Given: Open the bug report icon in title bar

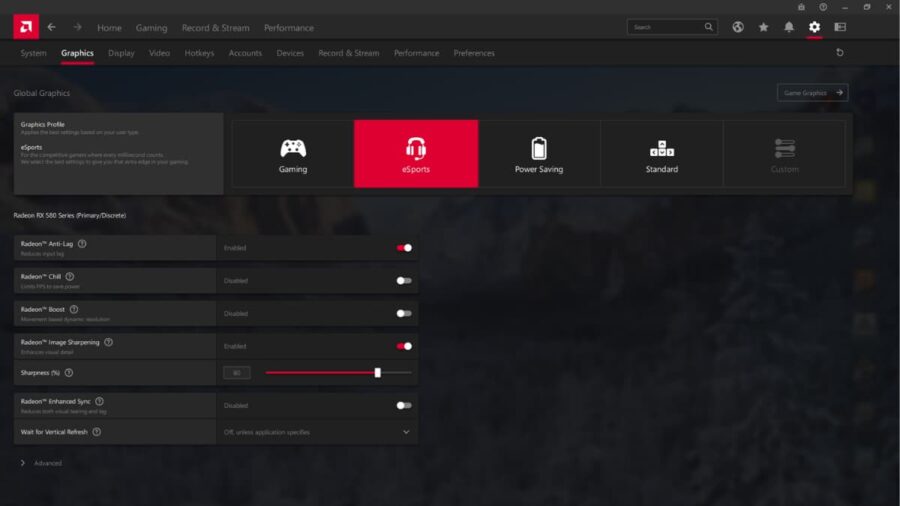Looking at the screenshot, I should [801, 7].
